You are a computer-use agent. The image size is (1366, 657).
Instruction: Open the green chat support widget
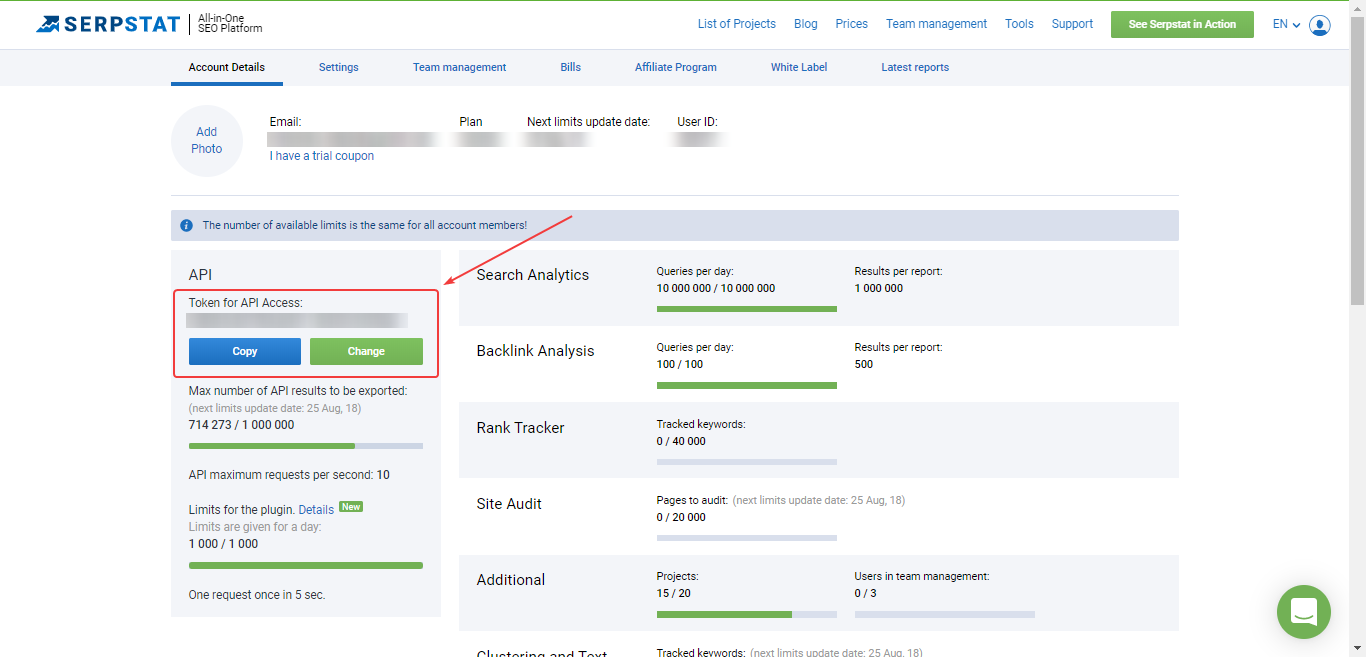click(x=1304, y=611)
